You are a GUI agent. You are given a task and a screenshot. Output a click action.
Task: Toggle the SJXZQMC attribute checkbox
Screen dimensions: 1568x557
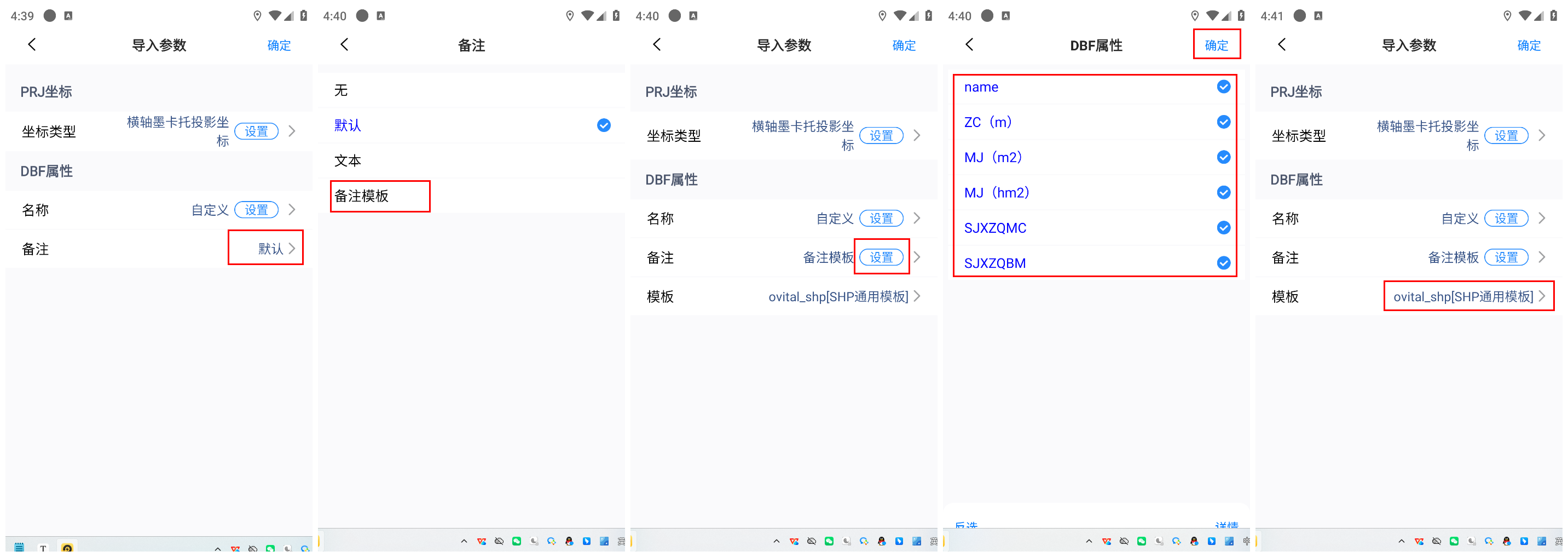pos(1224,228)
